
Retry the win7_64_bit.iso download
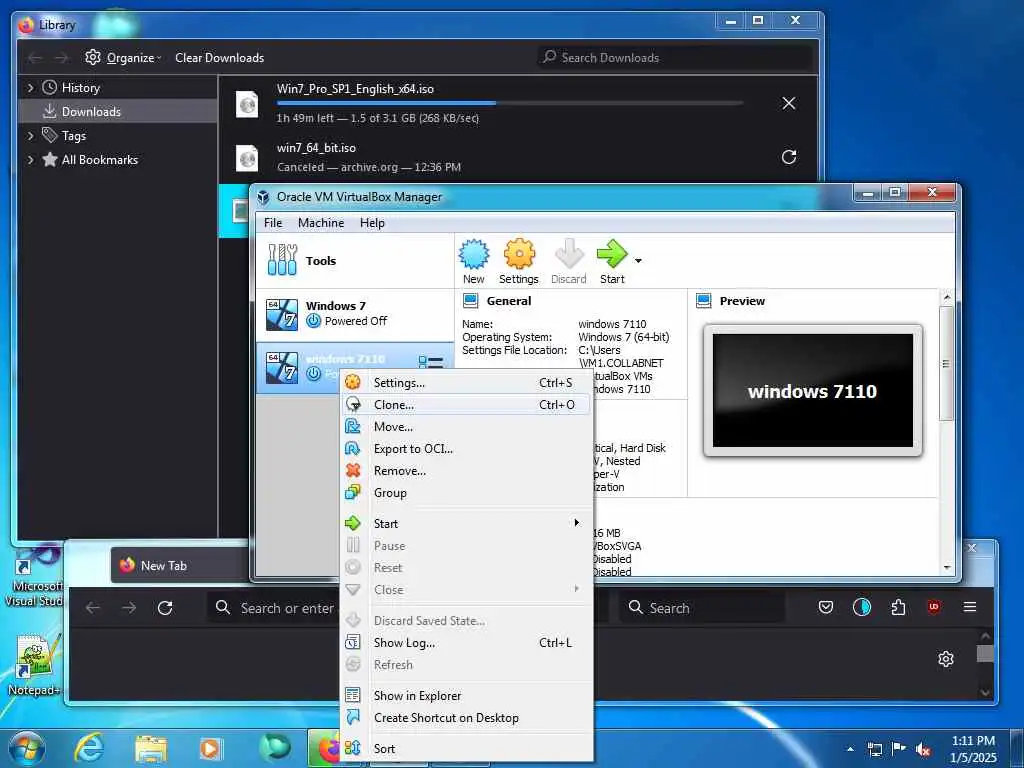click(x=789, y=157)
